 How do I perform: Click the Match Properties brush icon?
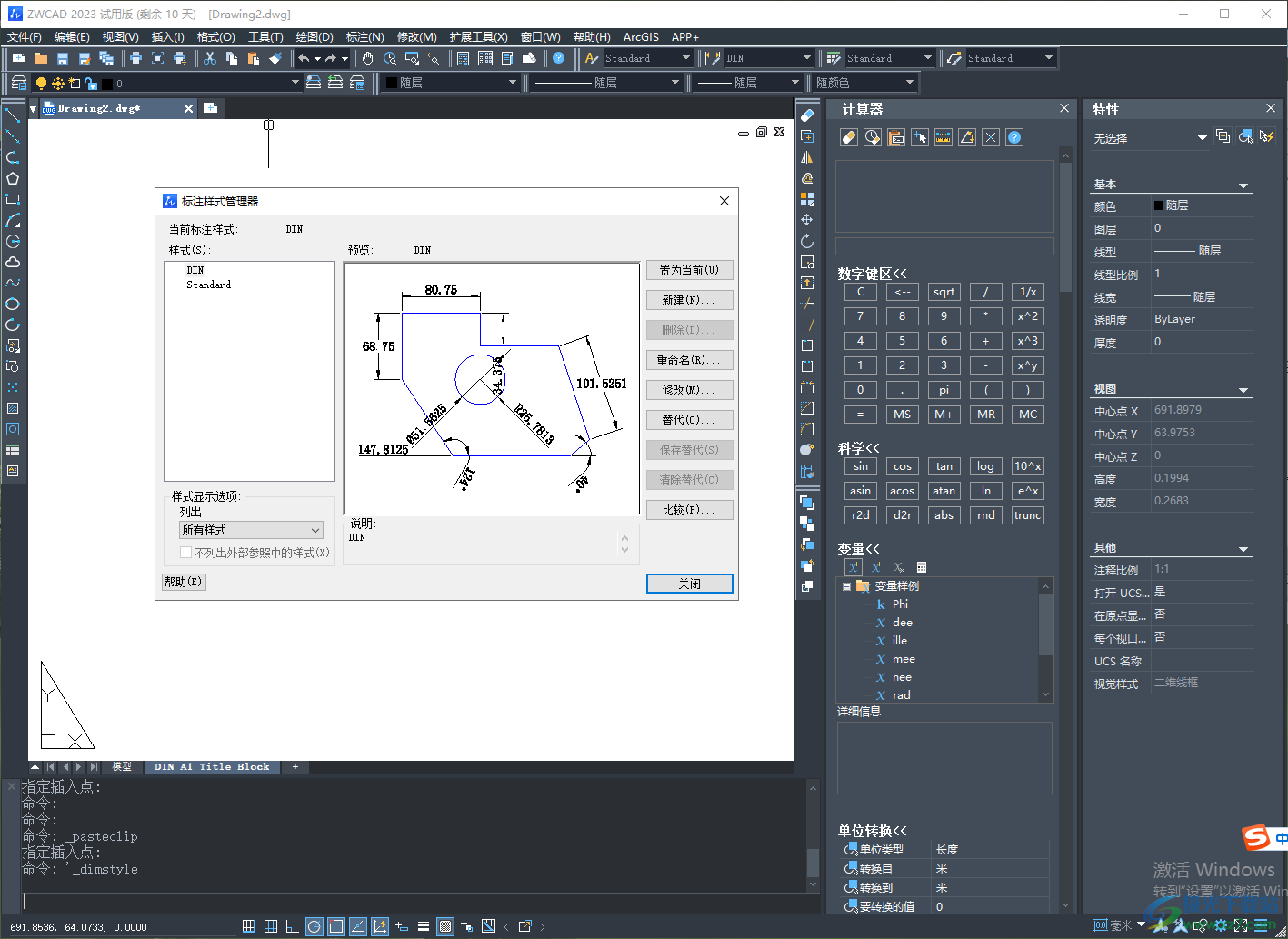[x=275, y=58]
